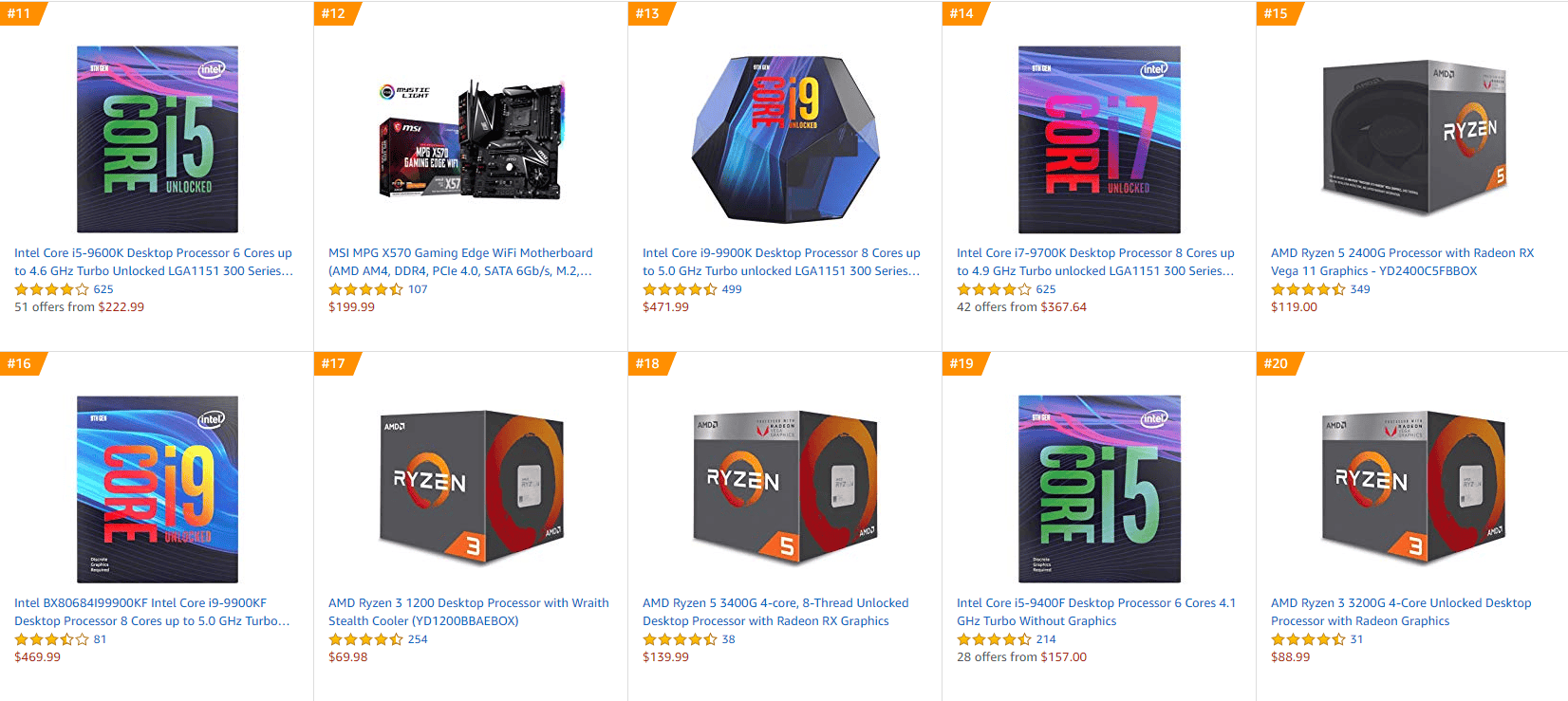
Task: Open the 38 reviews count for Ryzen 5 3400G
Action: 728,639
